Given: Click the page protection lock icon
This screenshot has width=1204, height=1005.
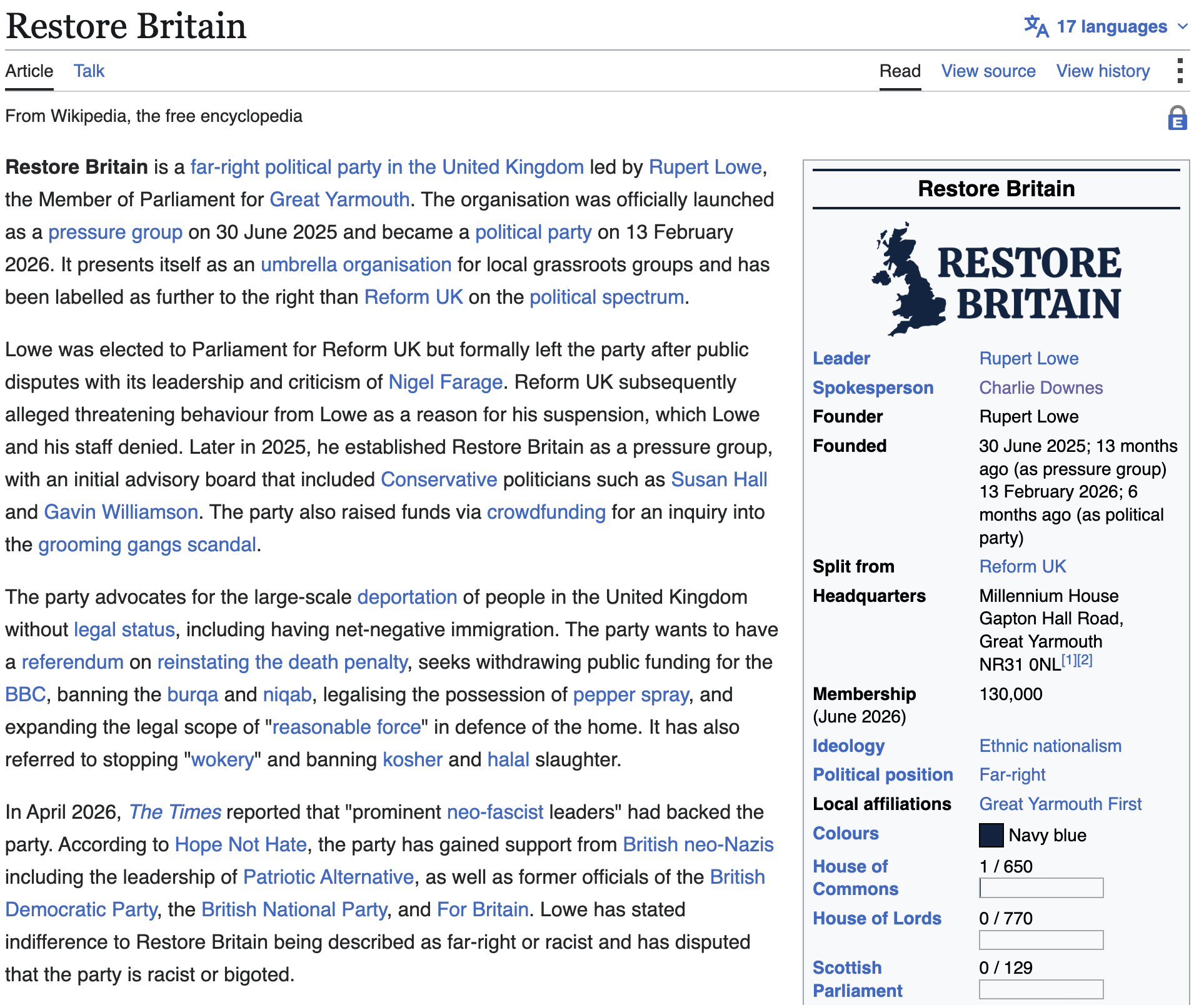Looking at the screenshot, I should point(1177,117).
